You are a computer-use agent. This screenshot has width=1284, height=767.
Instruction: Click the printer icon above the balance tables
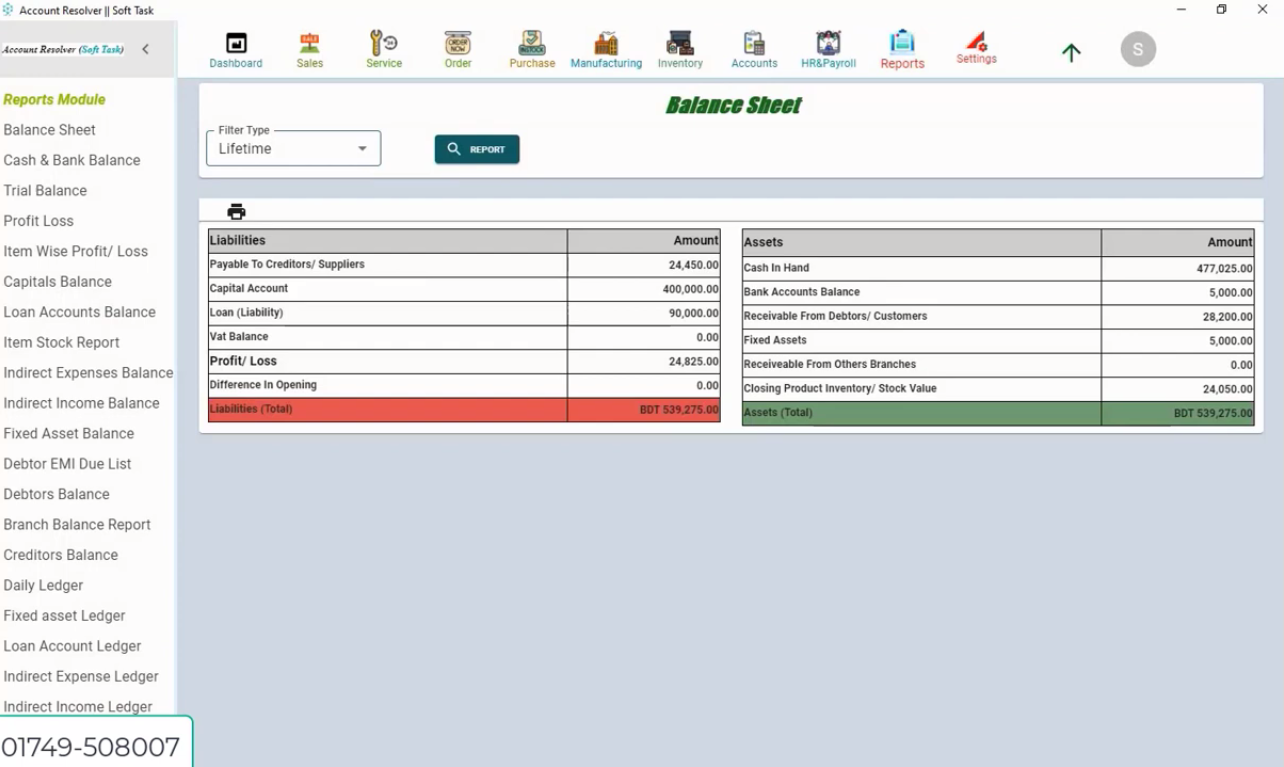tap(236, 211)
